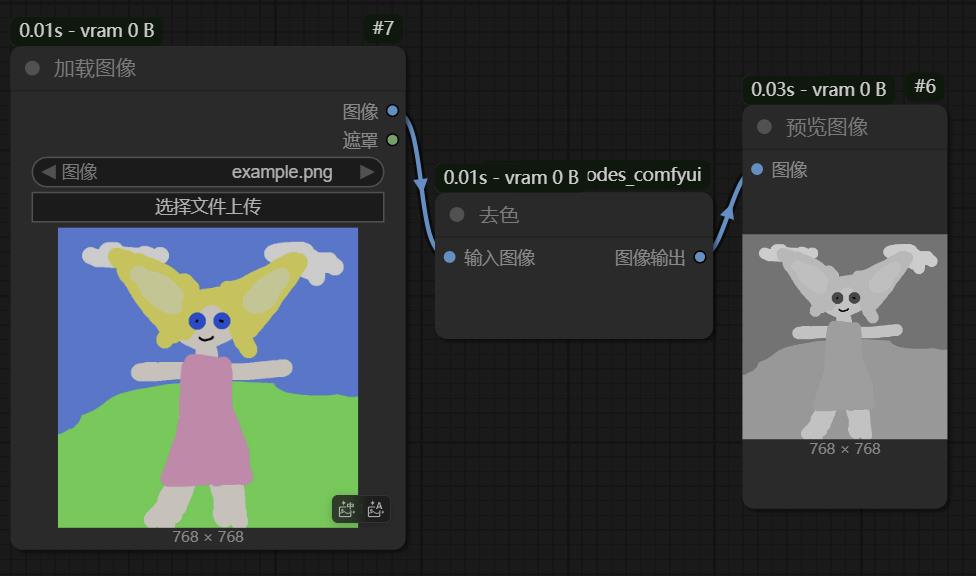Click the 输入图像 input port
Viewport: 976px width, 576px height.
449,257
